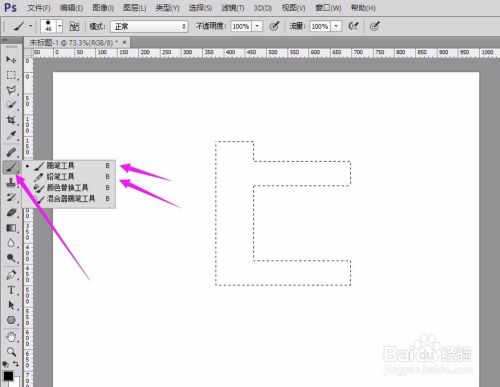The image size is (500, 387).
Task: Choose 颜色替换工具 from flyout menu
Action: [x=69, y=188]
